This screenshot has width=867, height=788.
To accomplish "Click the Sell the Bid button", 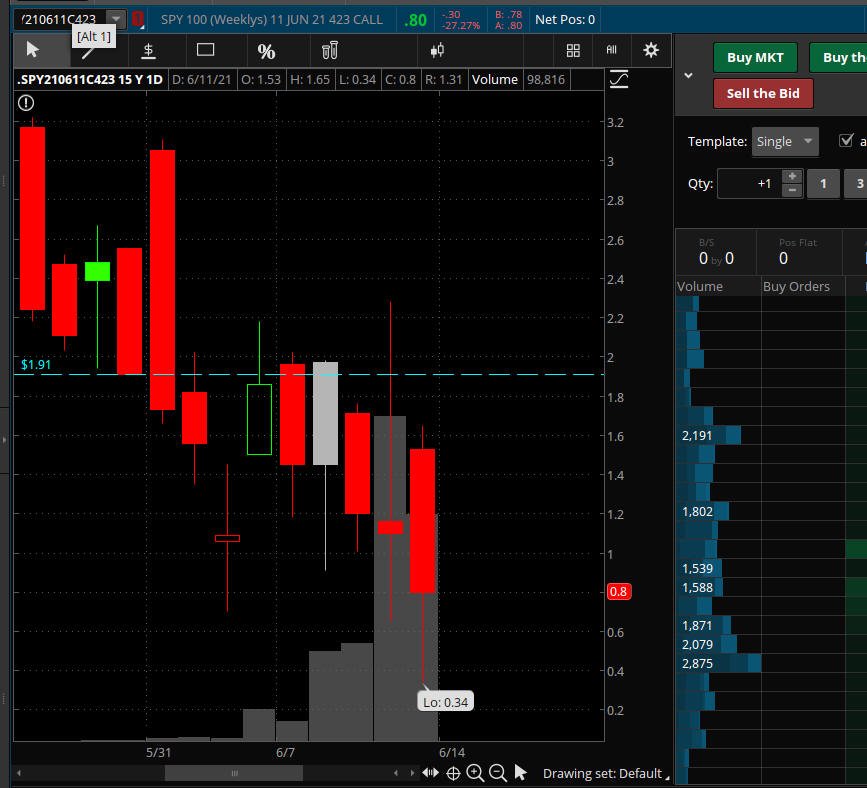I will 763,93.
